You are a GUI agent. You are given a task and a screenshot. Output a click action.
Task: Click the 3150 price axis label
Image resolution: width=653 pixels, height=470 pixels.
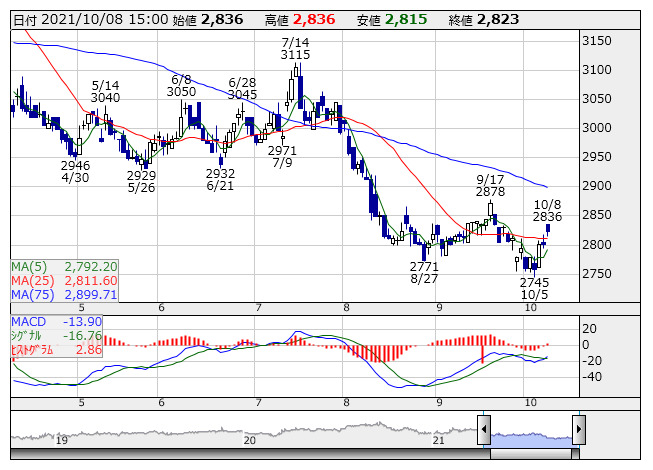[x=597, y=41]
